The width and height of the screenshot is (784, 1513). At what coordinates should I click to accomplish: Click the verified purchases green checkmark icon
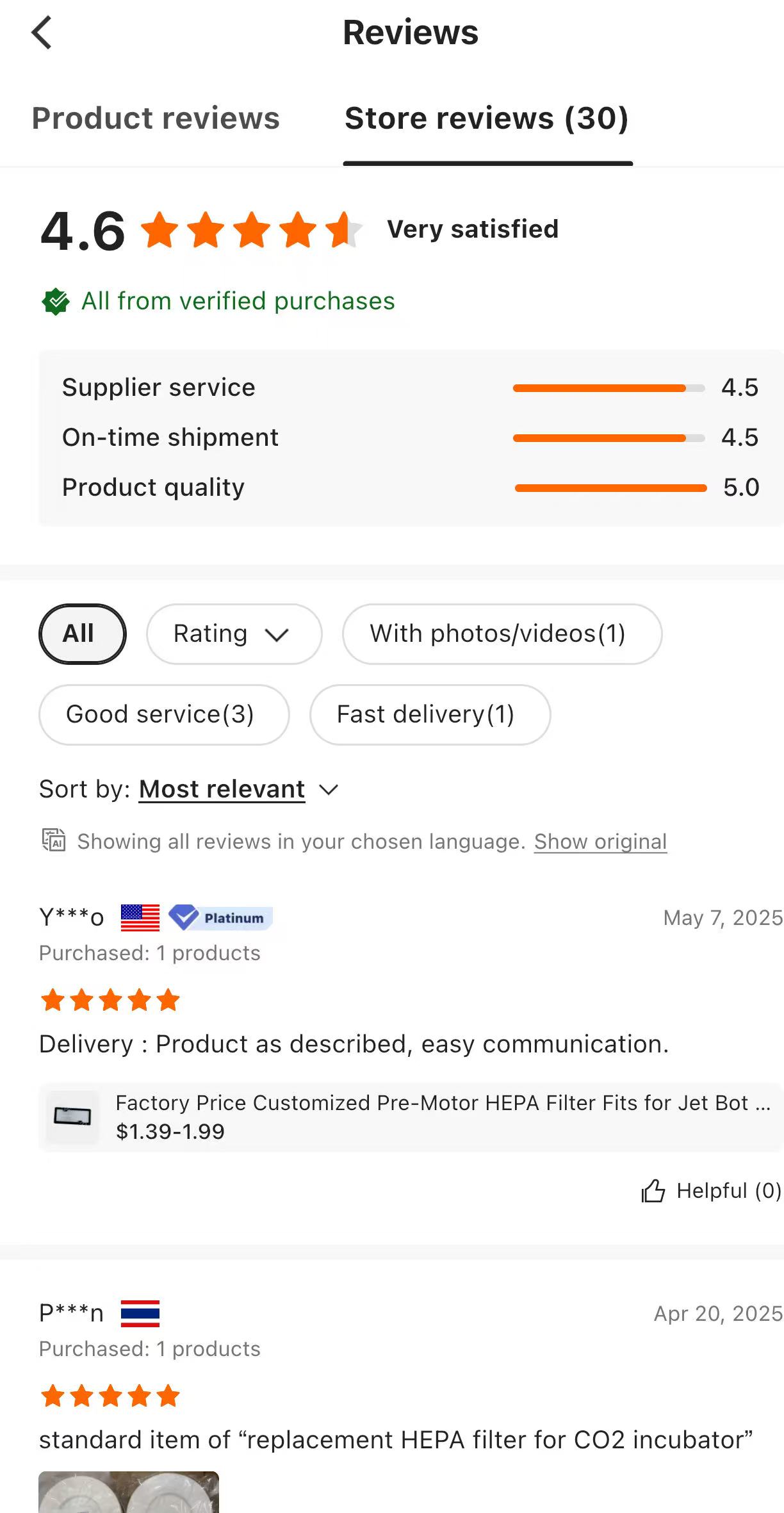point(56,300)
